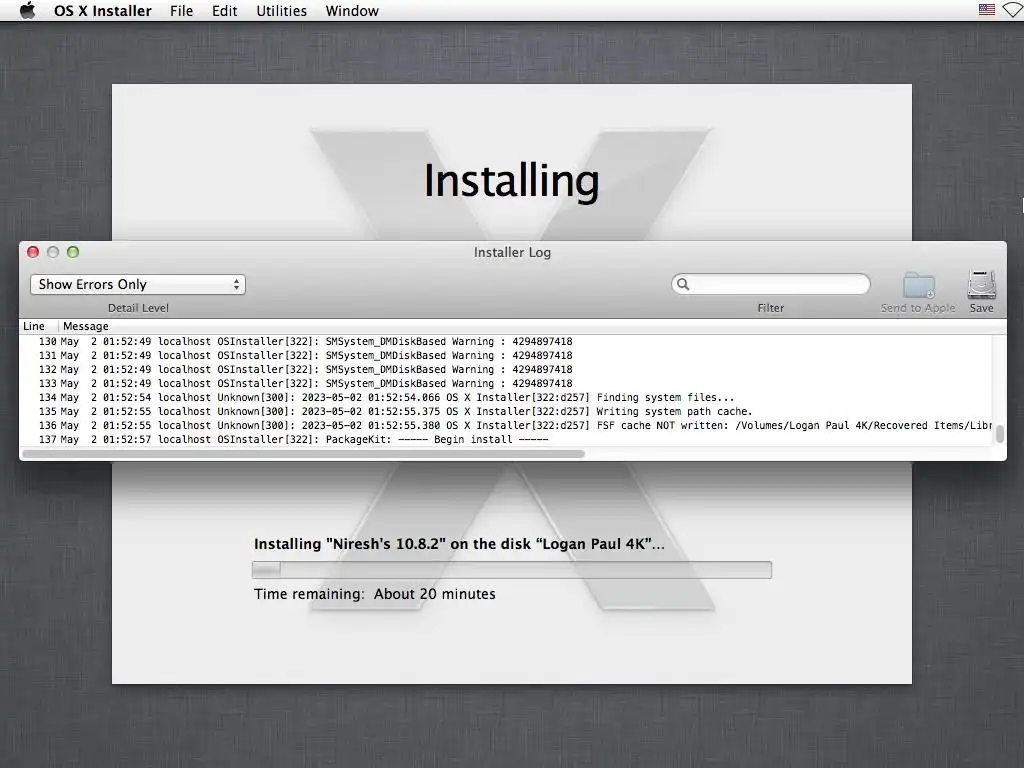Image resolution: width=1024 pixels, height=768 pixels.
Task: Select log line 132 in the log
Action: pyautogui.click(x=506, y=370)
